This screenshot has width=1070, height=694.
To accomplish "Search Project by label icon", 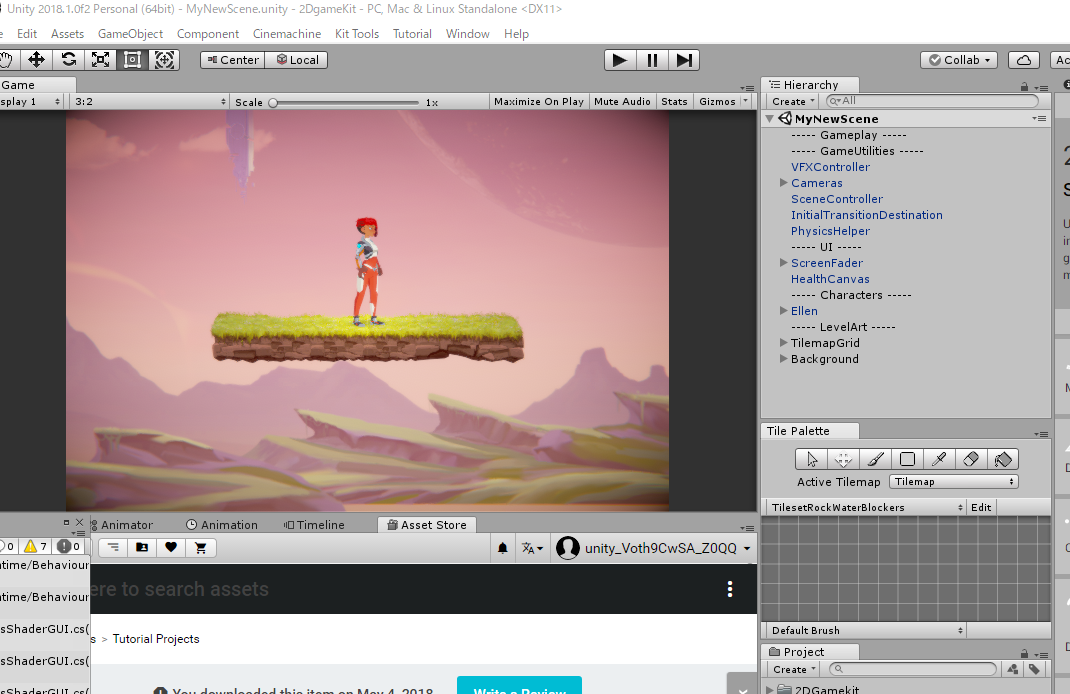I will [x=1035, y=669].
